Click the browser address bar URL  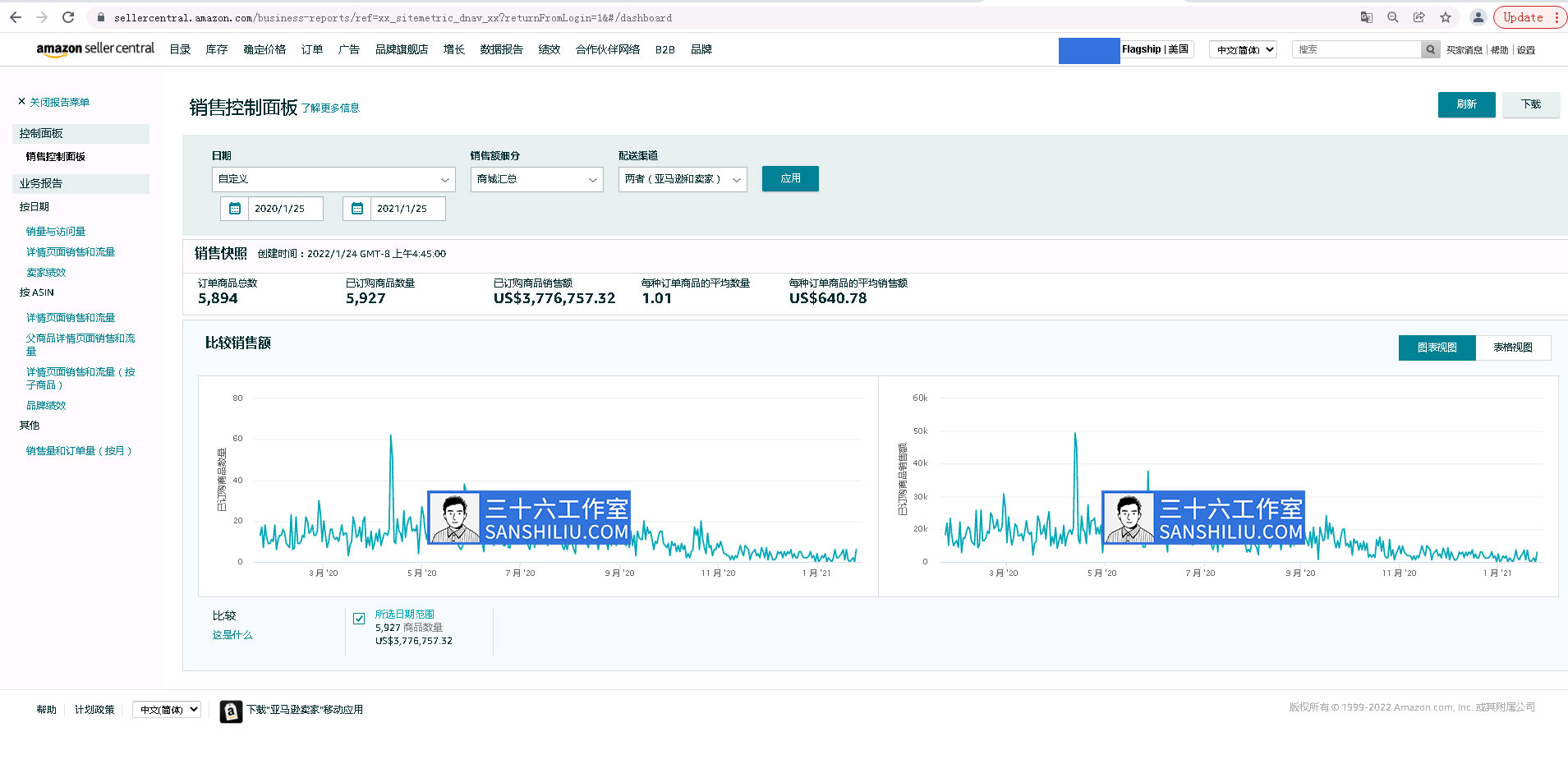pos(393,17)
